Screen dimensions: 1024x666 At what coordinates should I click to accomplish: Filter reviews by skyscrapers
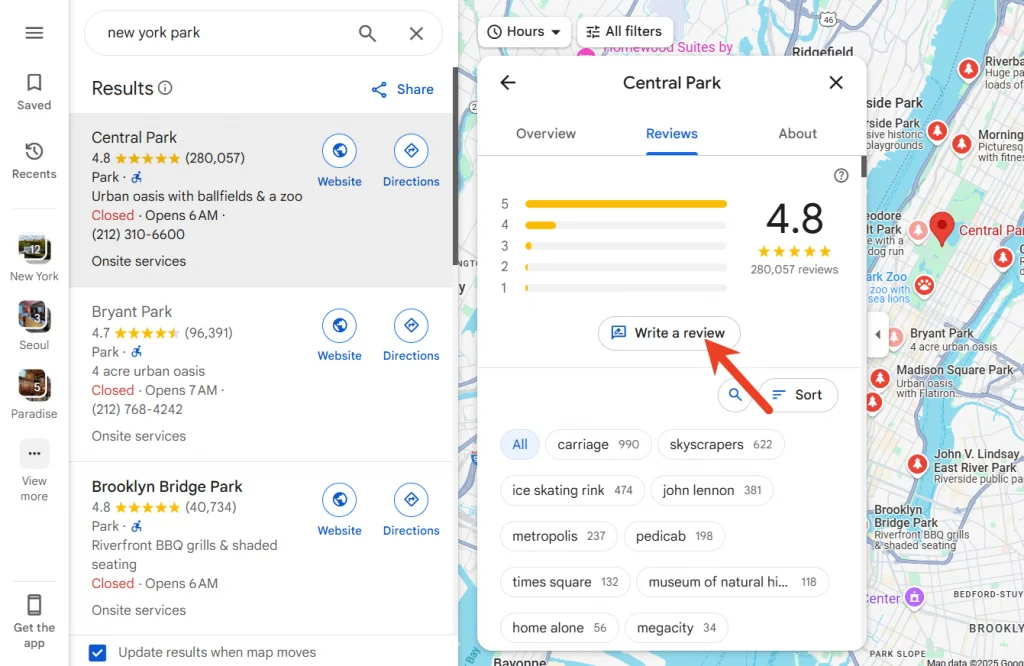[721, 445]
